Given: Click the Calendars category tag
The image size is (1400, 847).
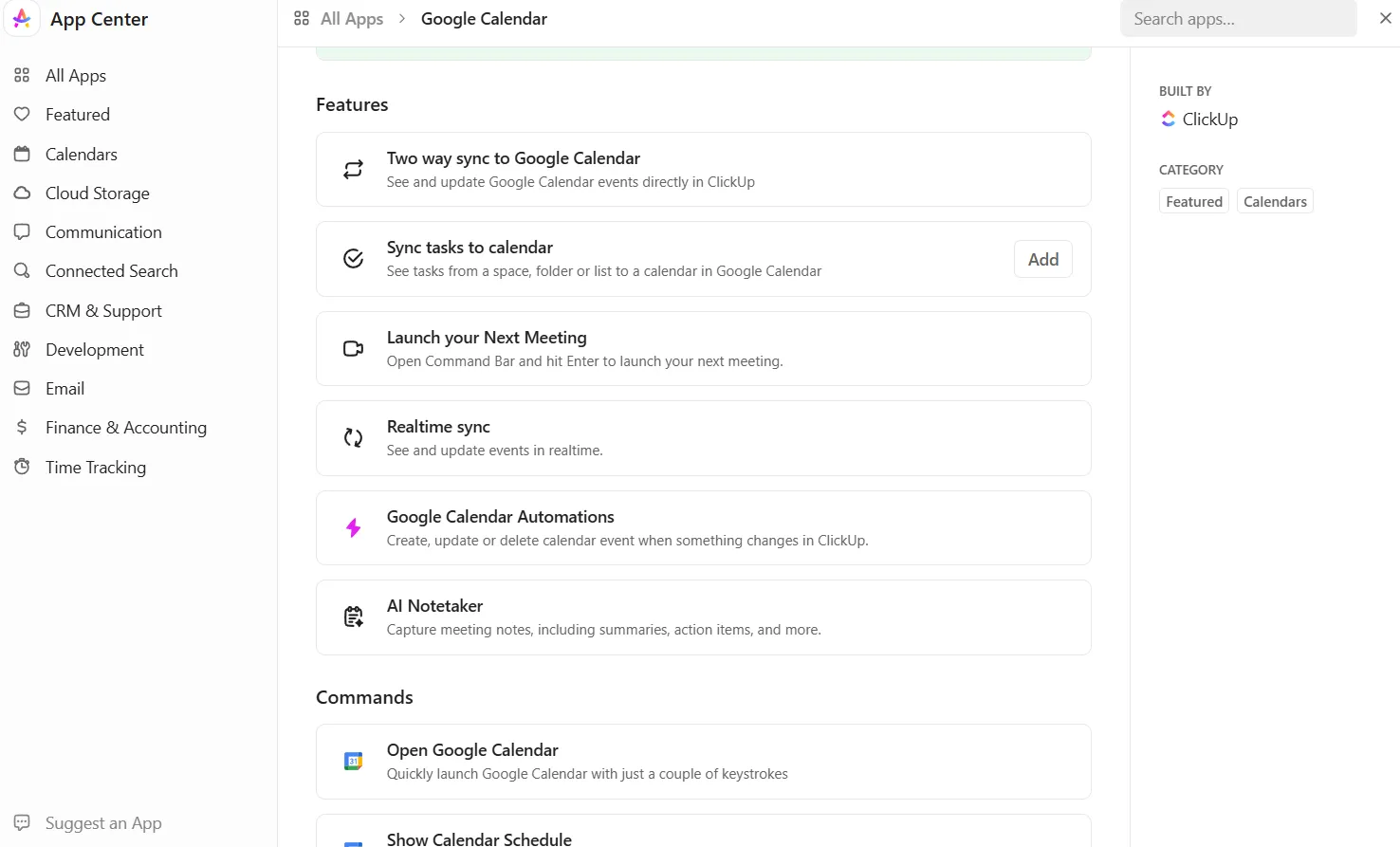Looking at the screenshot, I should tap(1275, 201).
